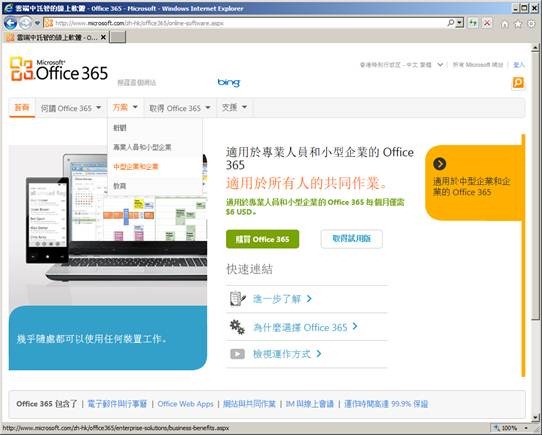Open the 99.9% uptime guarantee footer link
This screenshot has width=542, height=435.
[386, 404]
